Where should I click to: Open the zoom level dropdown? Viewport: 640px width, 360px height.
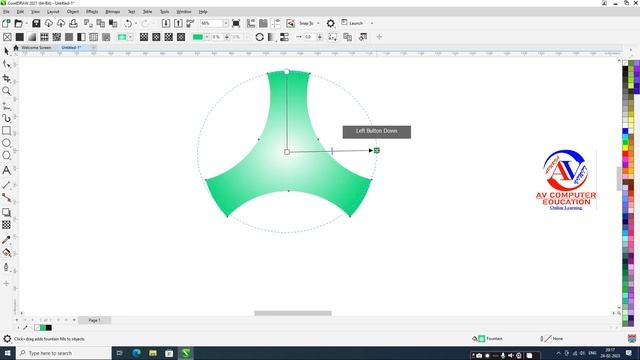(x=225, y=23)
